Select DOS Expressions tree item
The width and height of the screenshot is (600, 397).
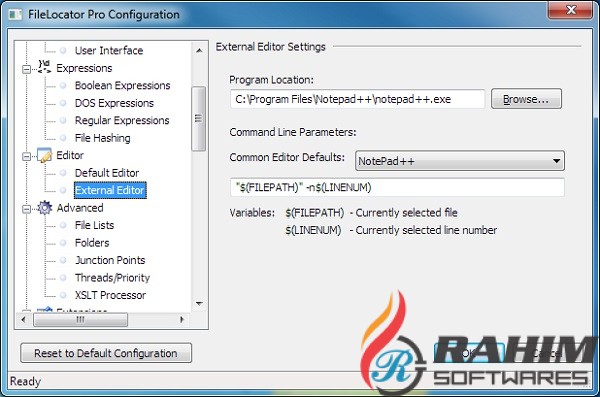tap(114, 103)
